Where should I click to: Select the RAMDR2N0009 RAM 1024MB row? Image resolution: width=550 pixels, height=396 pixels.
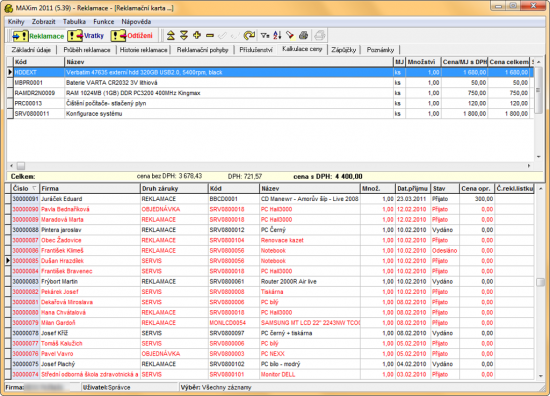point(270,93)
